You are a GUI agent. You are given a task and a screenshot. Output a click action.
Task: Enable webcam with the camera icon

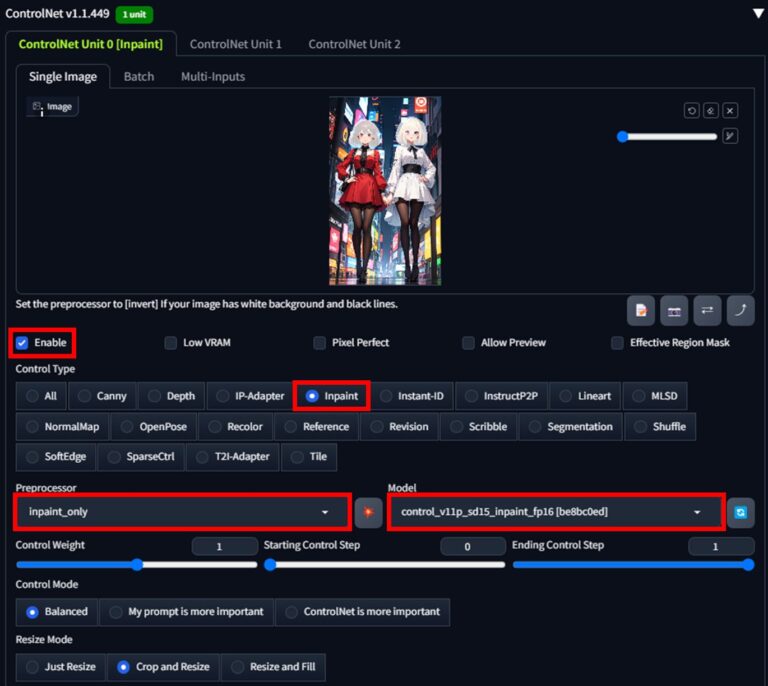point(674,311)
